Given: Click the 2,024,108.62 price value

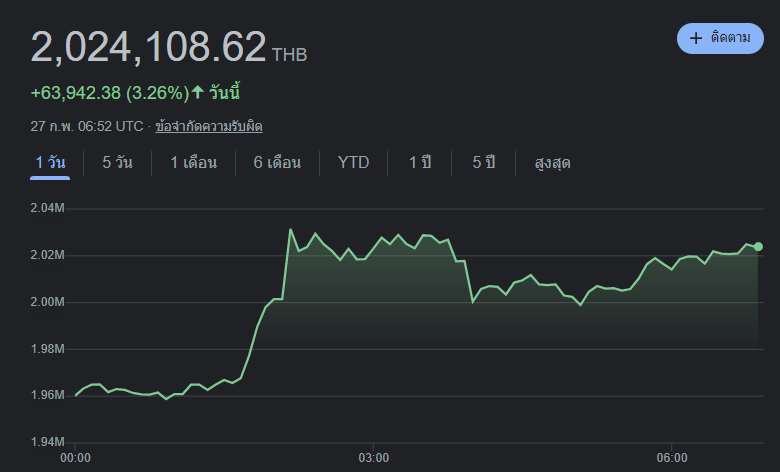Looking at the screenshot, I should point(148,47).
